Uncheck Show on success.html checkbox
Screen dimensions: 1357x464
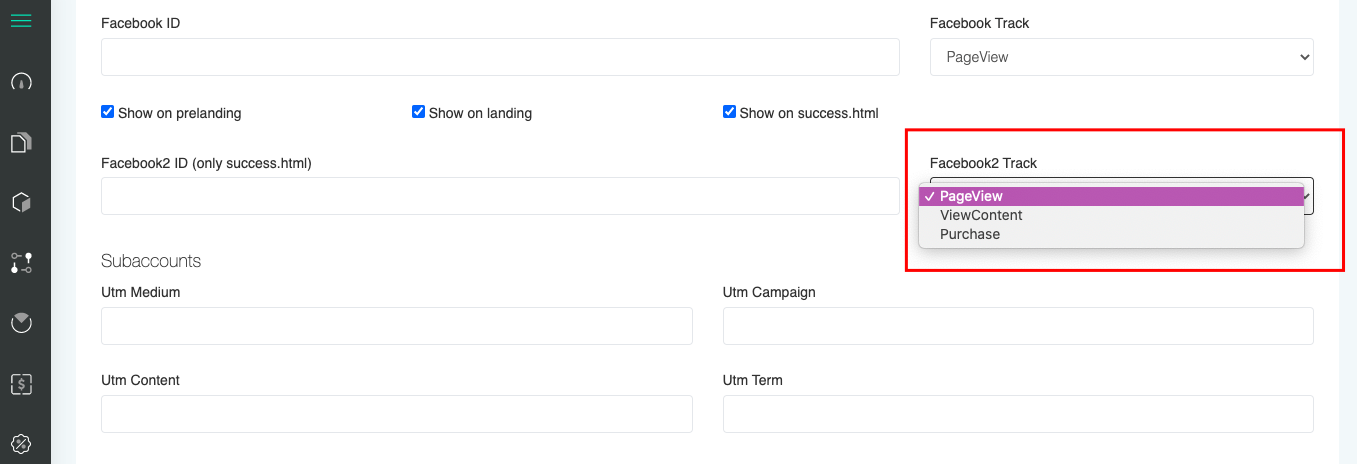point(729,112)
